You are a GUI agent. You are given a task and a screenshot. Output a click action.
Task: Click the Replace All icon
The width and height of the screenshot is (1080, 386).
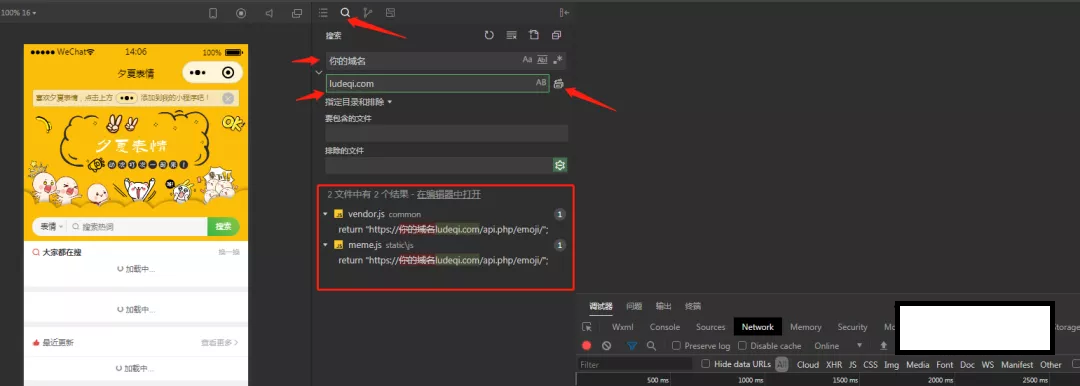point(559,83)
